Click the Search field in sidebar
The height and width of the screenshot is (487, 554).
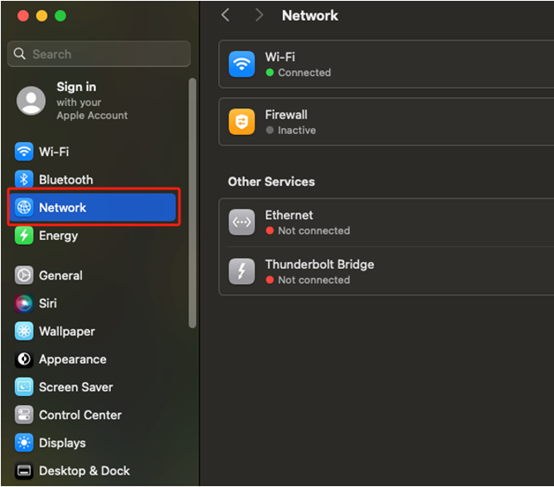pos(99,54)
